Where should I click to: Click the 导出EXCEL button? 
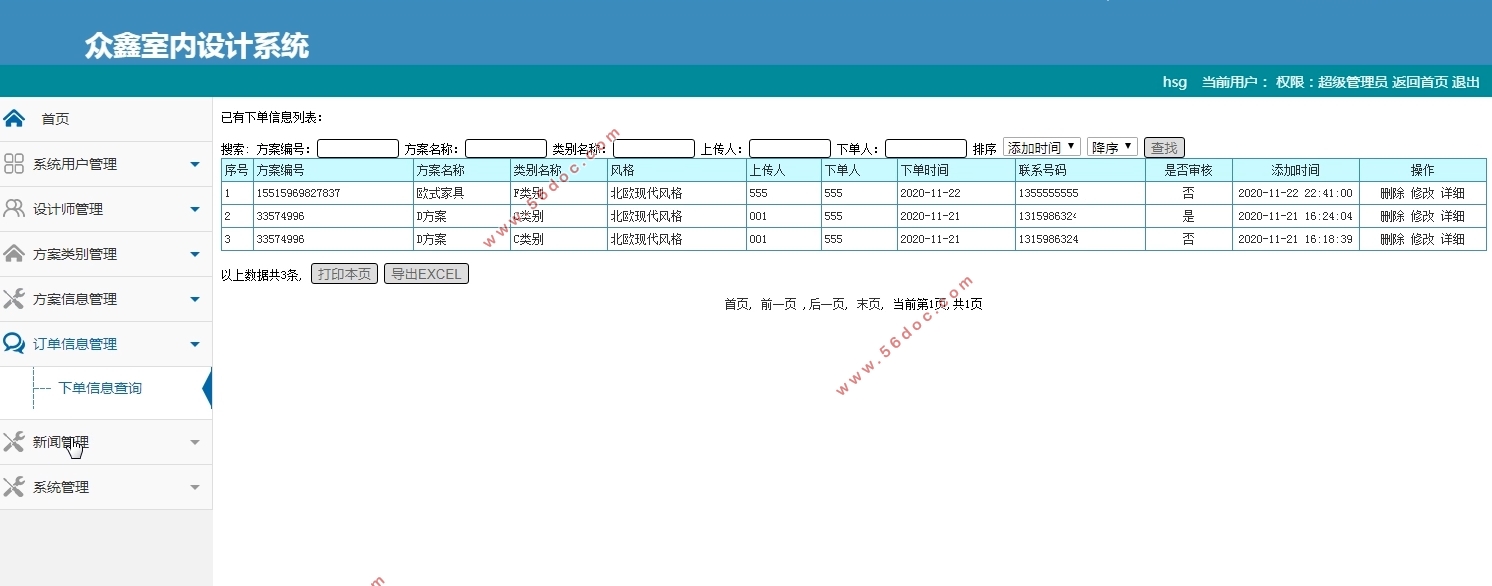(x=426, y=274)
